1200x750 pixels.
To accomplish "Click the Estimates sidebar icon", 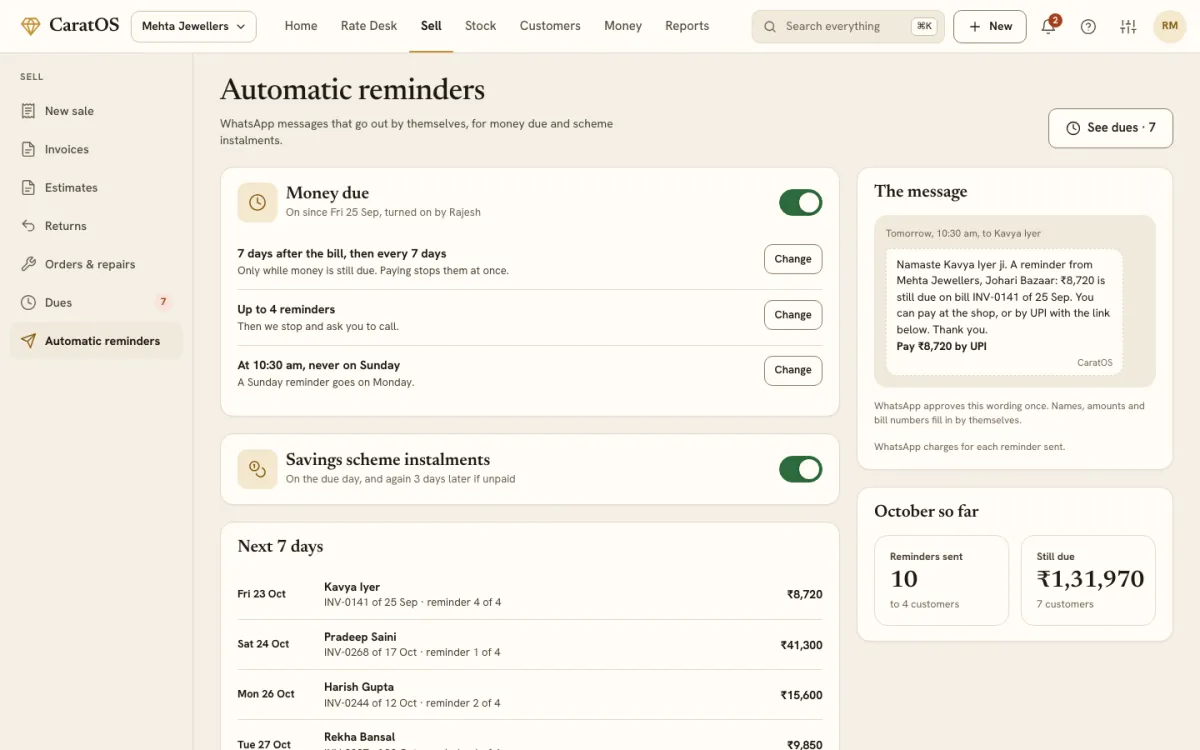I will tap(28, 187).
